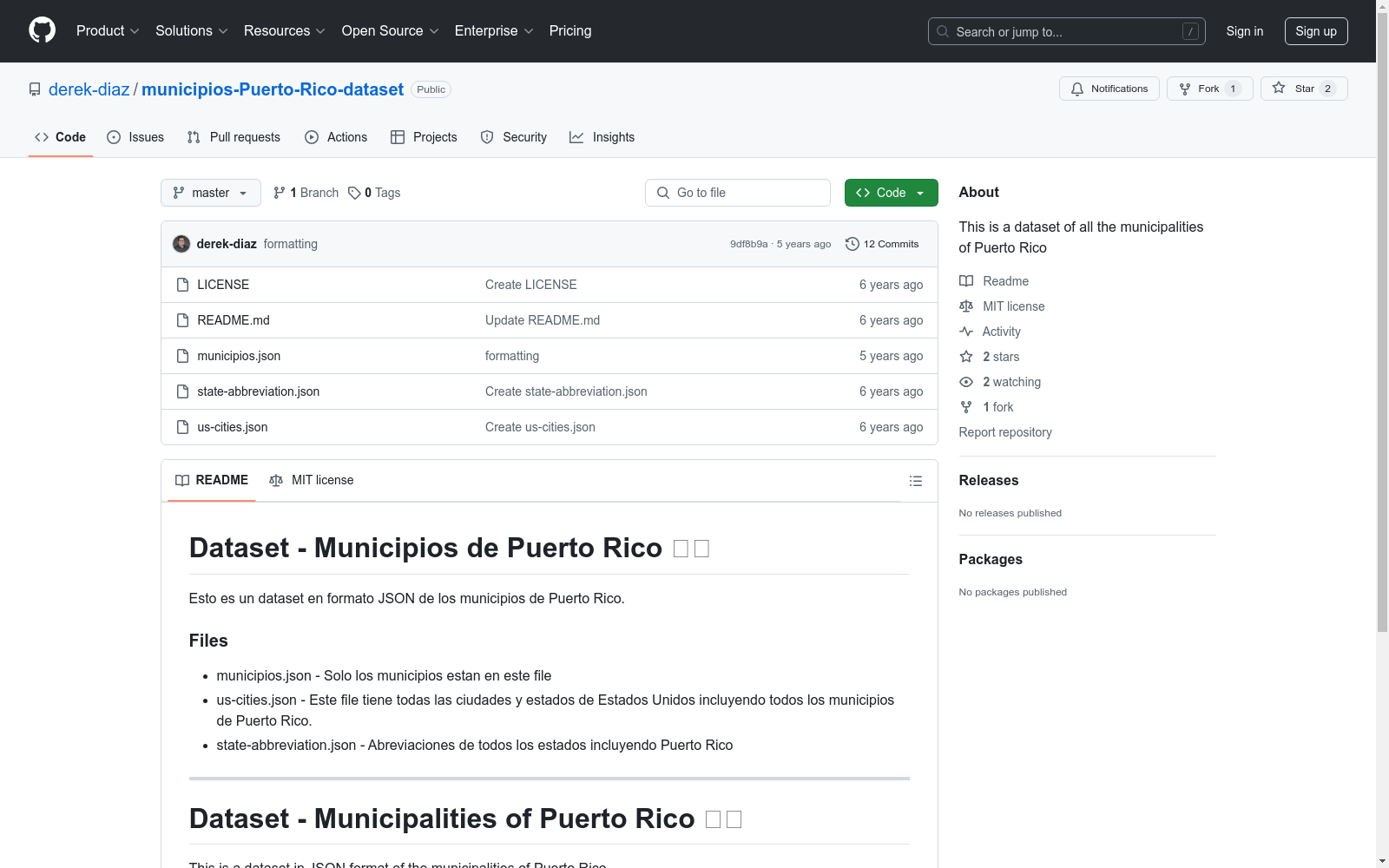Open the municipios.json file
1389x868 pixels.
point(239,356)
